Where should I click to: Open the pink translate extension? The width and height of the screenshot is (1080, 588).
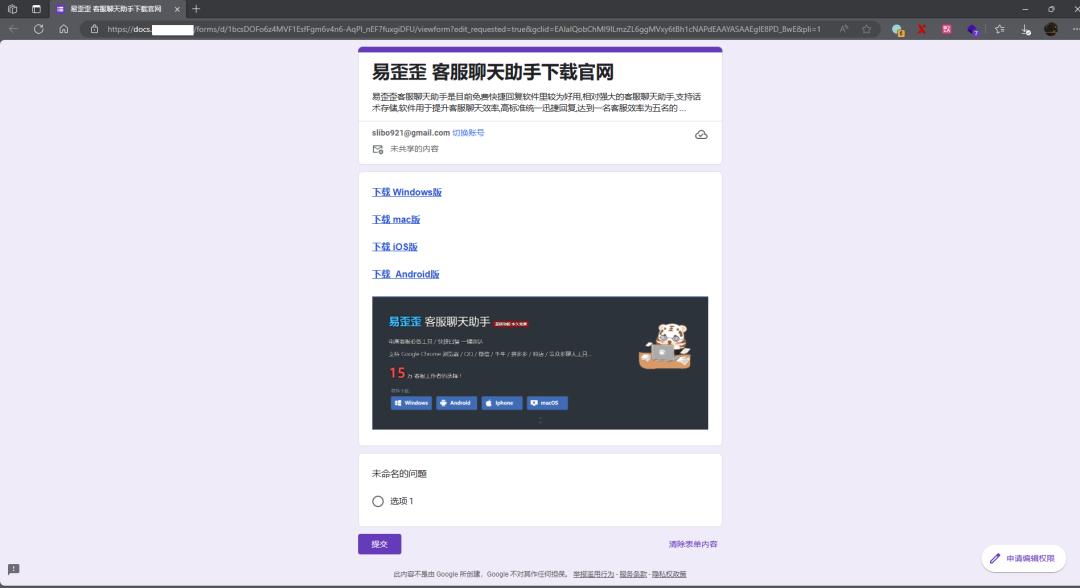(947, 29)
